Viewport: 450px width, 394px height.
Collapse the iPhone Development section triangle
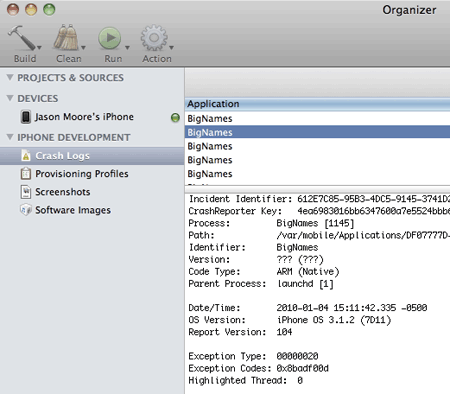(10, 137)
